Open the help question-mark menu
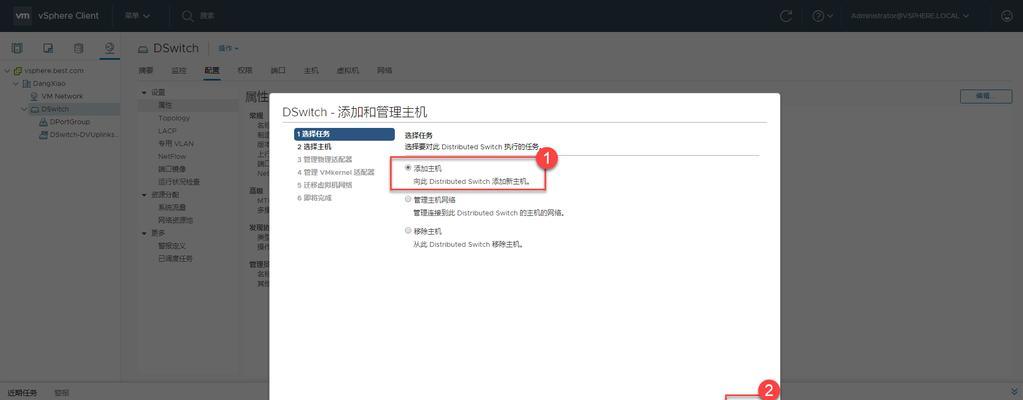This screenshot has height=400, width=1023. click(x=821, y=16)
